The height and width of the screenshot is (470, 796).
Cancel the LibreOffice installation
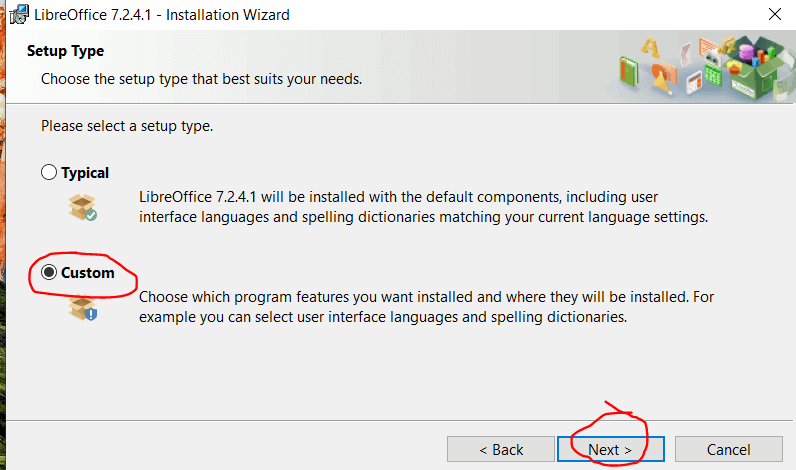pos(728,450)
